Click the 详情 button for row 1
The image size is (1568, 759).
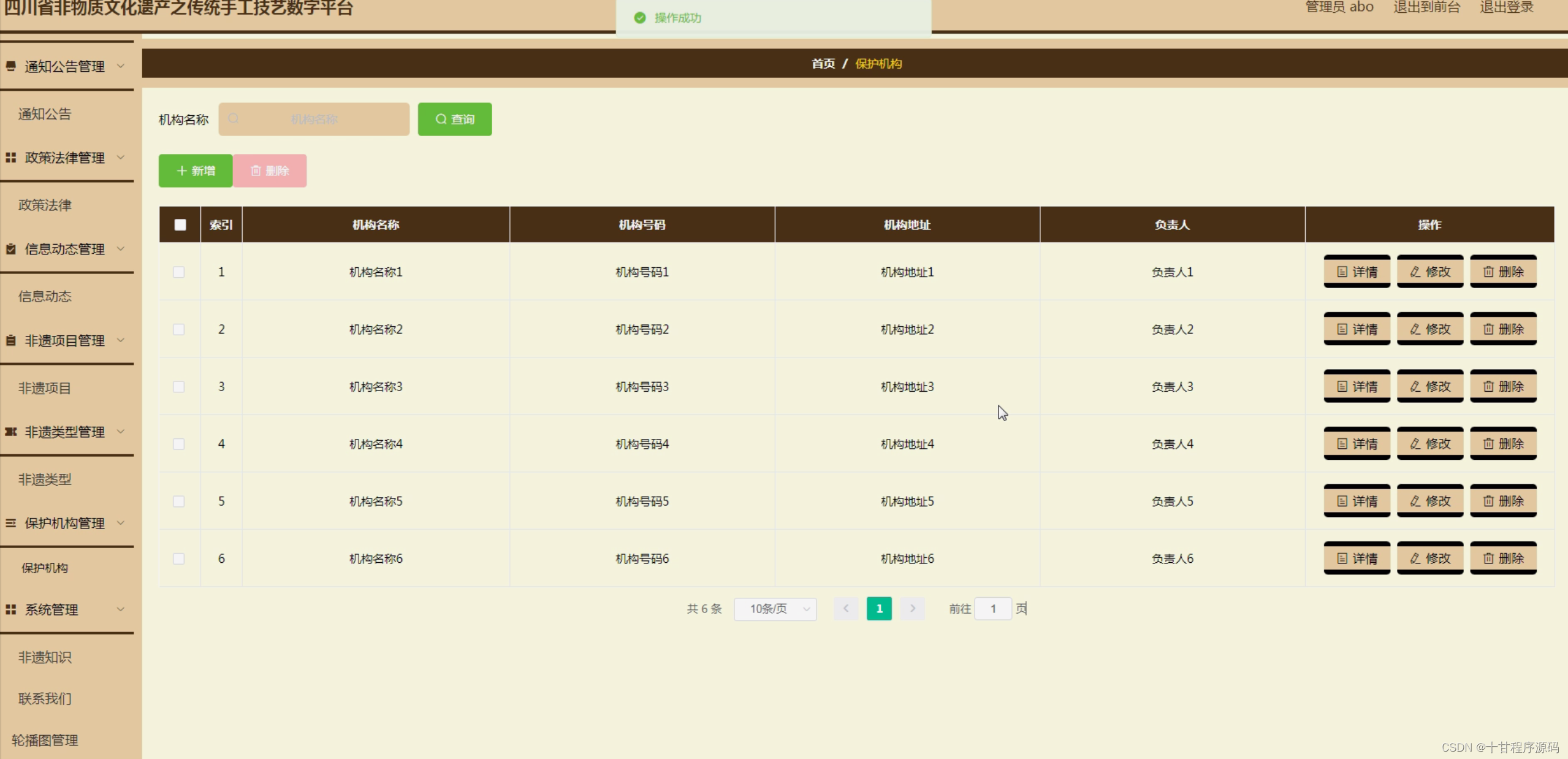pos(1357,272)
